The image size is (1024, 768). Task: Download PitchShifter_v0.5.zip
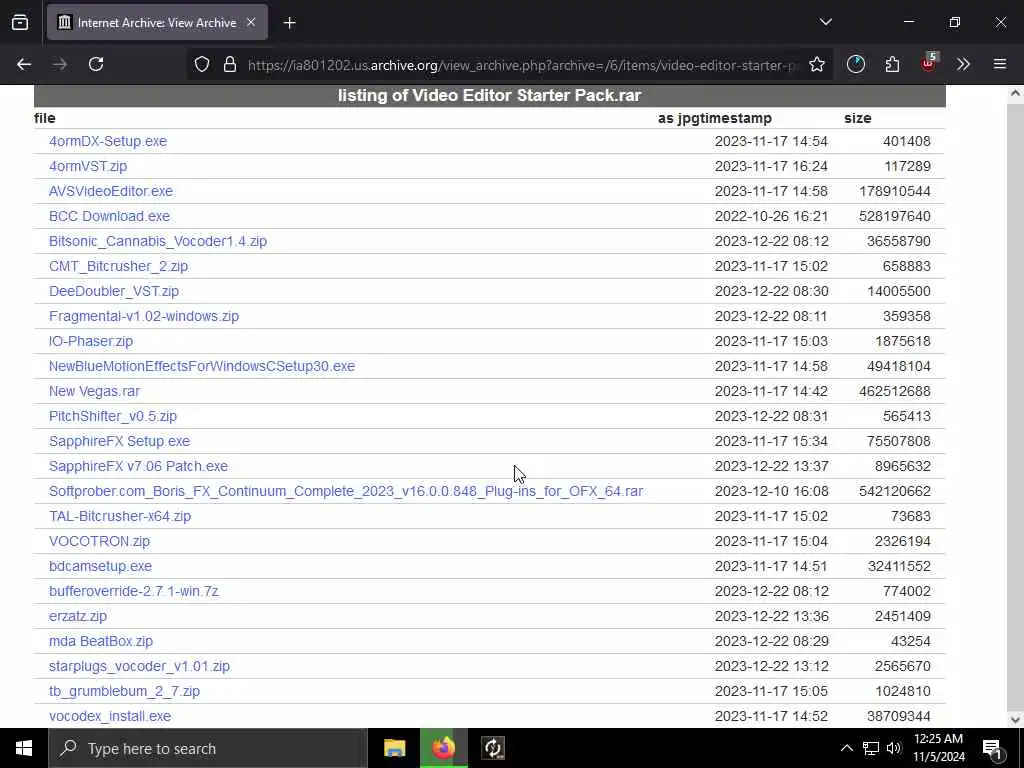[113, 416]
